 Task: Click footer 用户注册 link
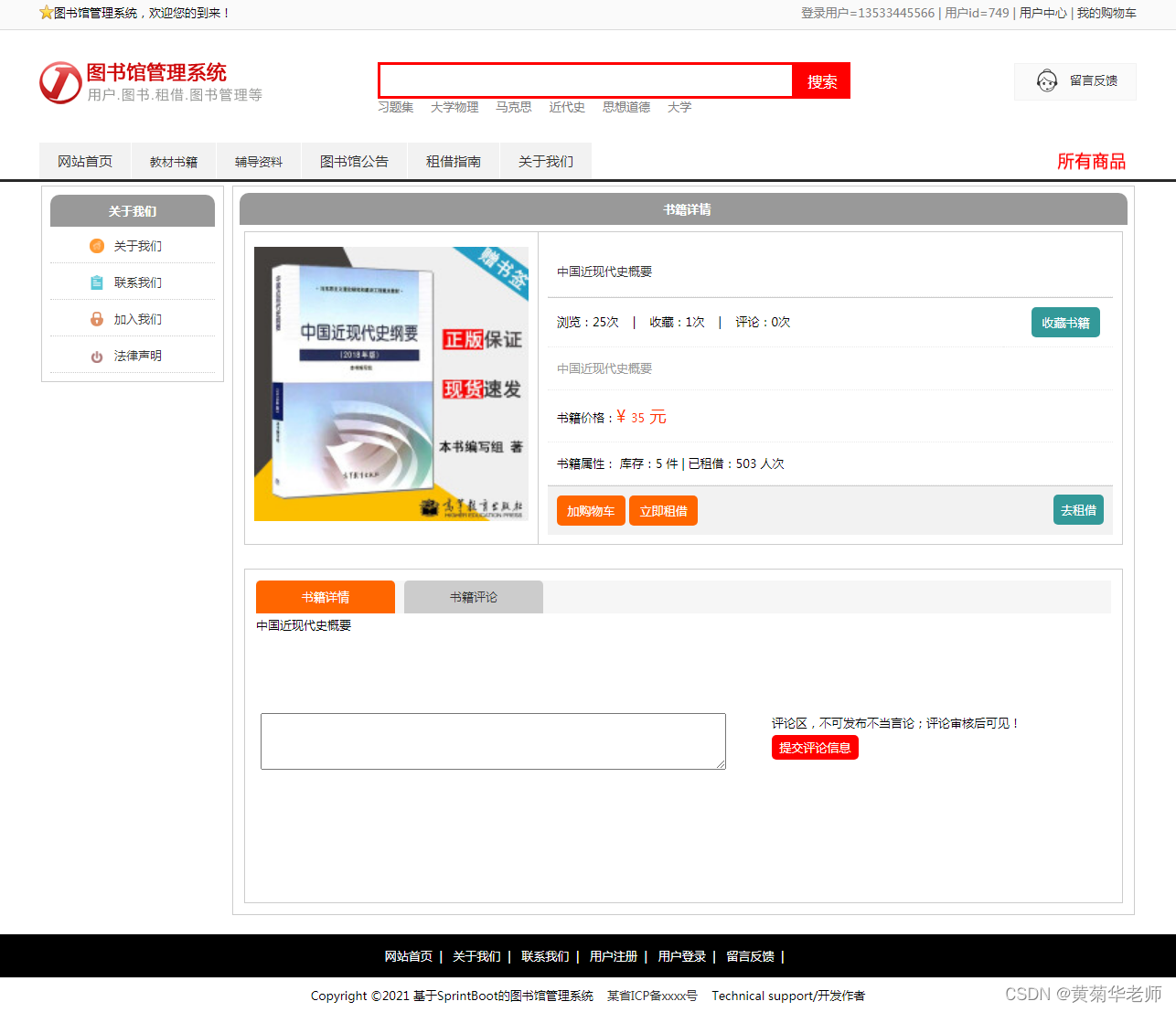click(x=614, y=956)
